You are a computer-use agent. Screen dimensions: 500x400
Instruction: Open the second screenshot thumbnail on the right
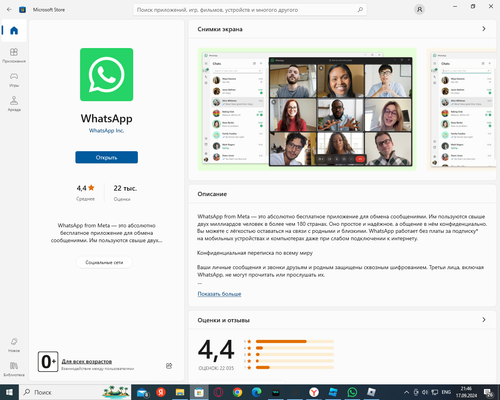pos(462,109)
